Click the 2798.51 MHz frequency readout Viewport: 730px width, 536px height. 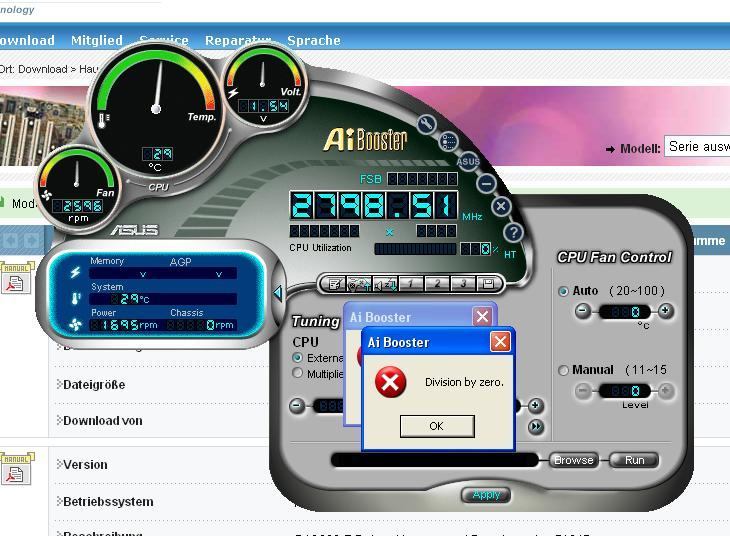point(374,205)
